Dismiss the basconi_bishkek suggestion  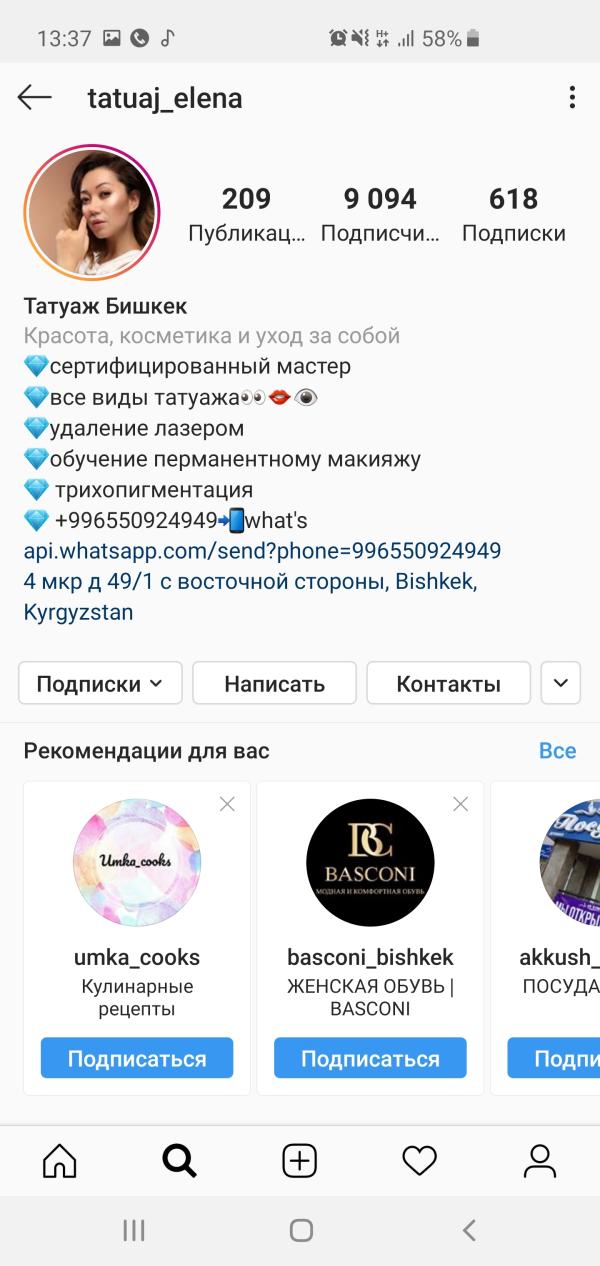point(460,804)
